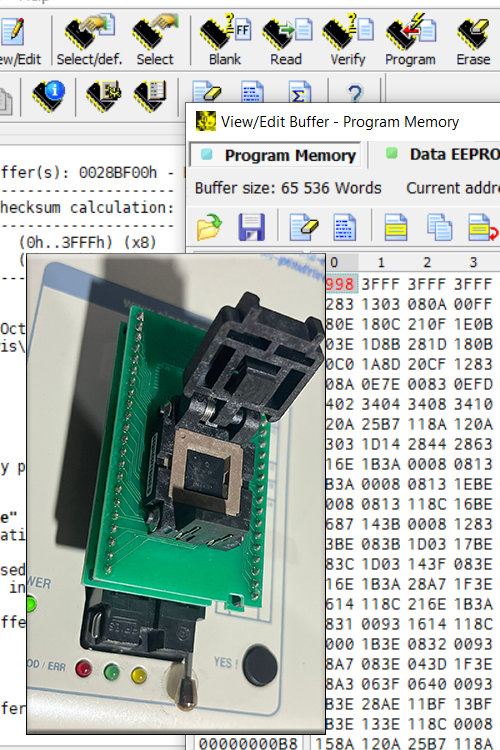Click the copy block icon in buffer toolbar

439,227
